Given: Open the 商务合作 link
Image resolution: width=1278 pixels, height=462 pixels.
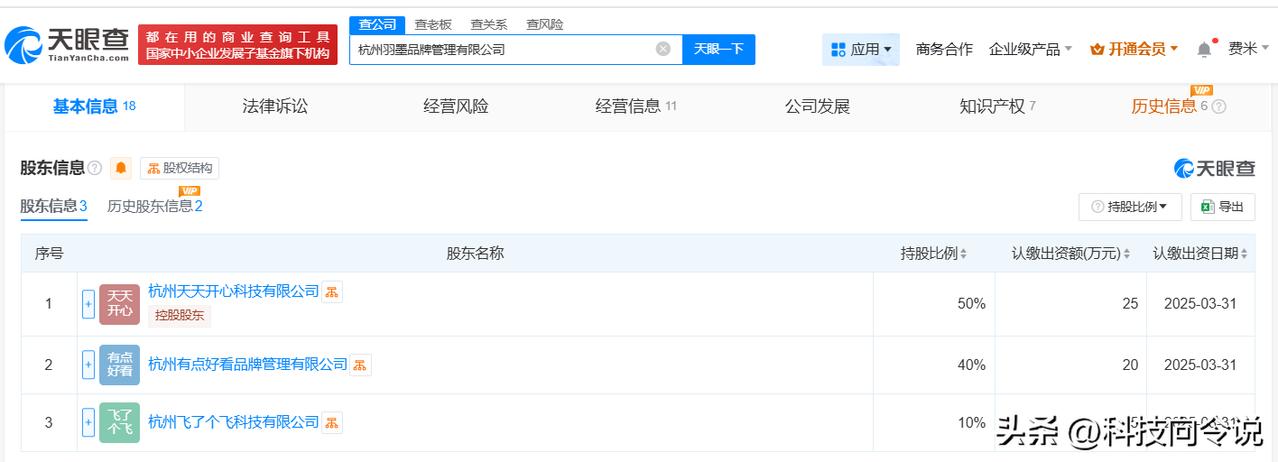Looking at the screenshot, I should [x=944, y=49].
